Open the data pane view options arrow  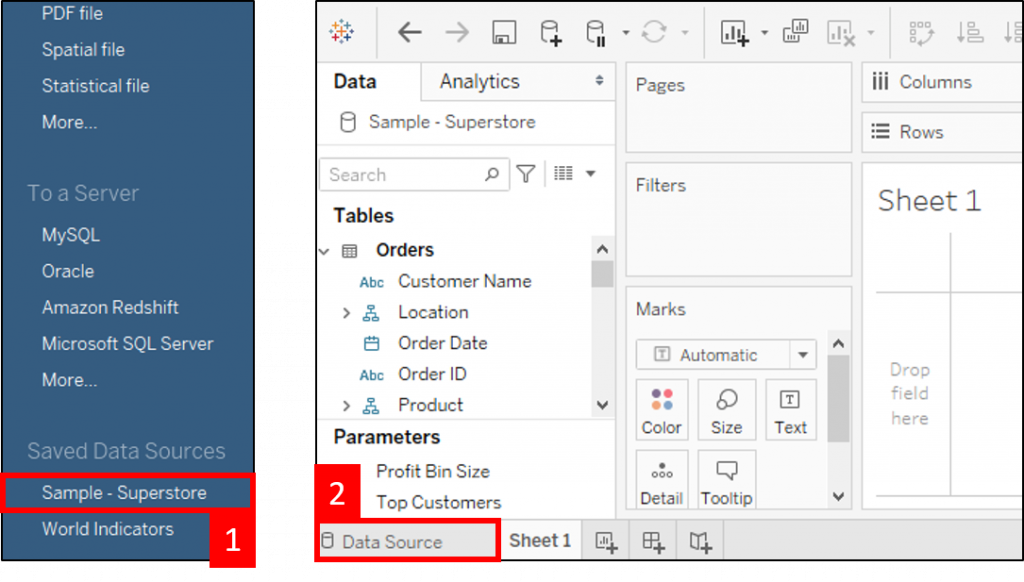point(590,174)
